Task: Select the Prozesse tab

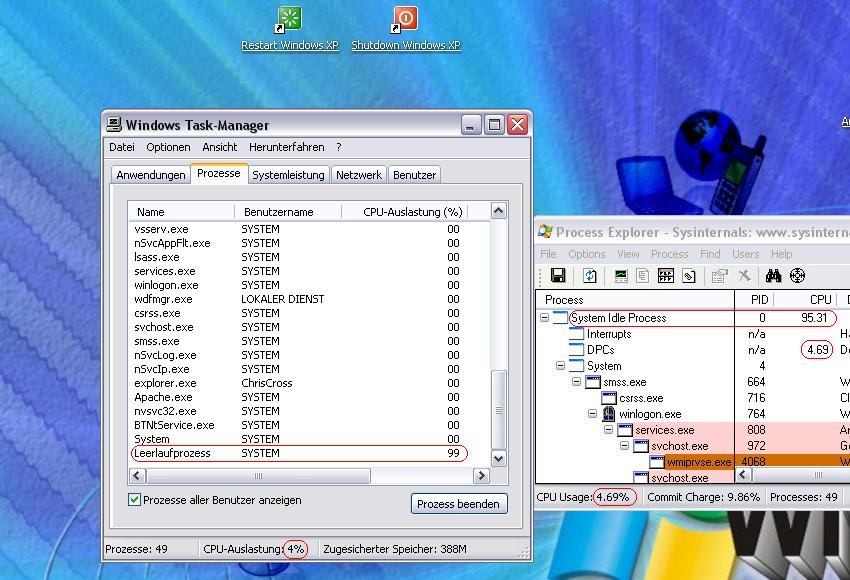Action: [x=219, y=173]
